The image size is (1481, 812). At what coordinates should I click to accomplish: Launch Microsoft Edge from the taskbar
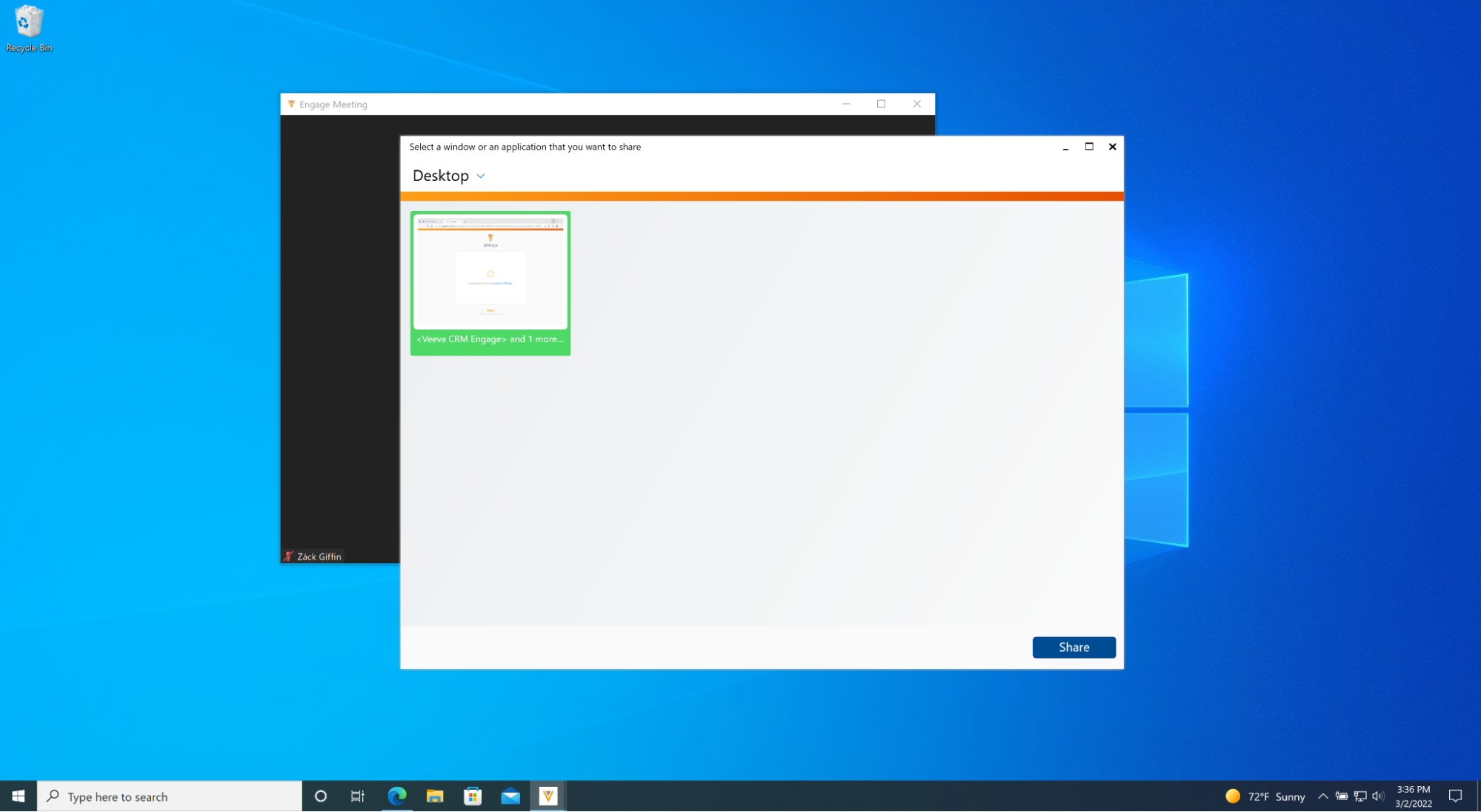tap(397, 796)
